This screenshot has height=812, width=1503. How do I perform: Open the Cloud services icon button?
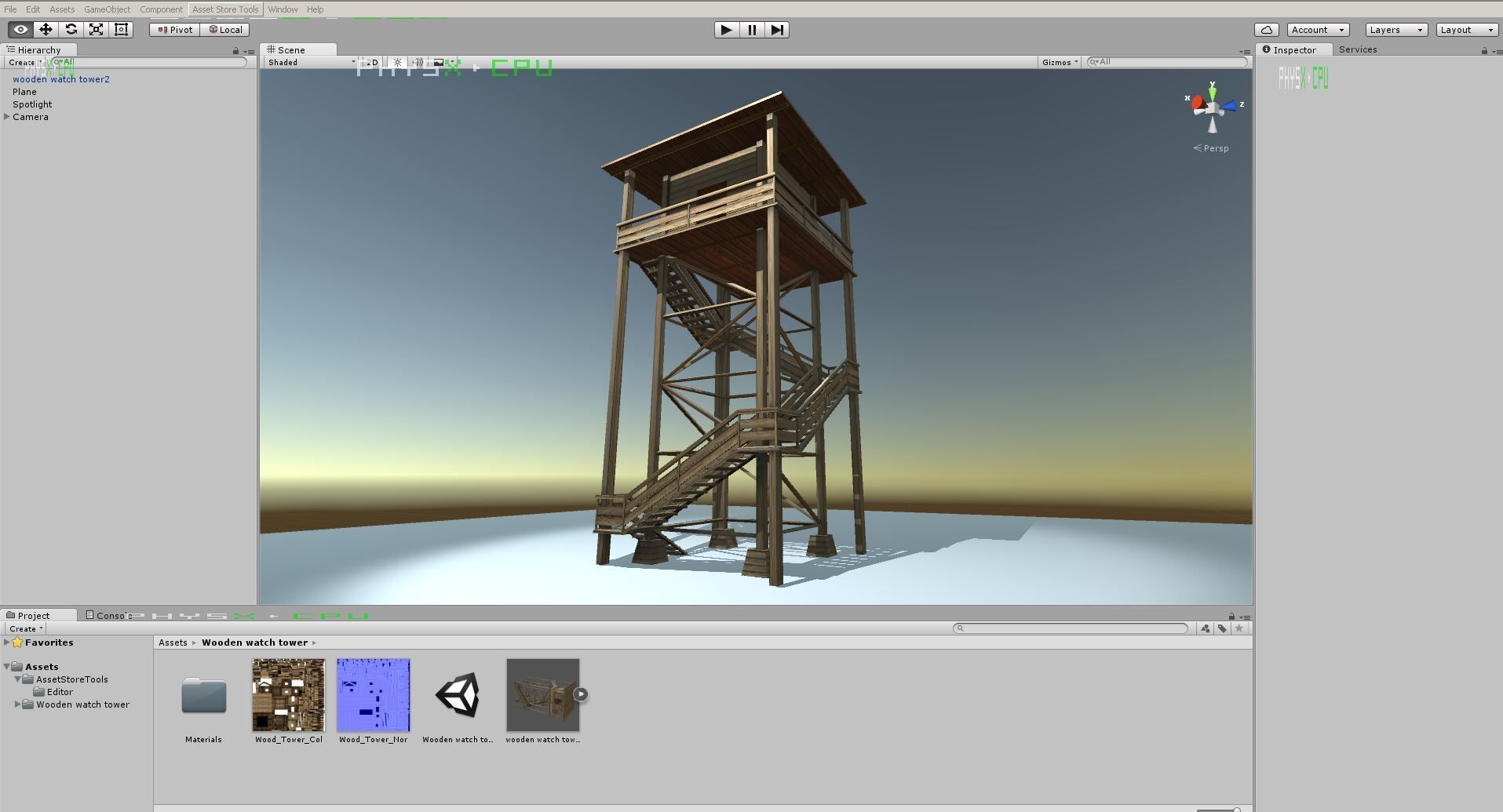(1267, 30)
